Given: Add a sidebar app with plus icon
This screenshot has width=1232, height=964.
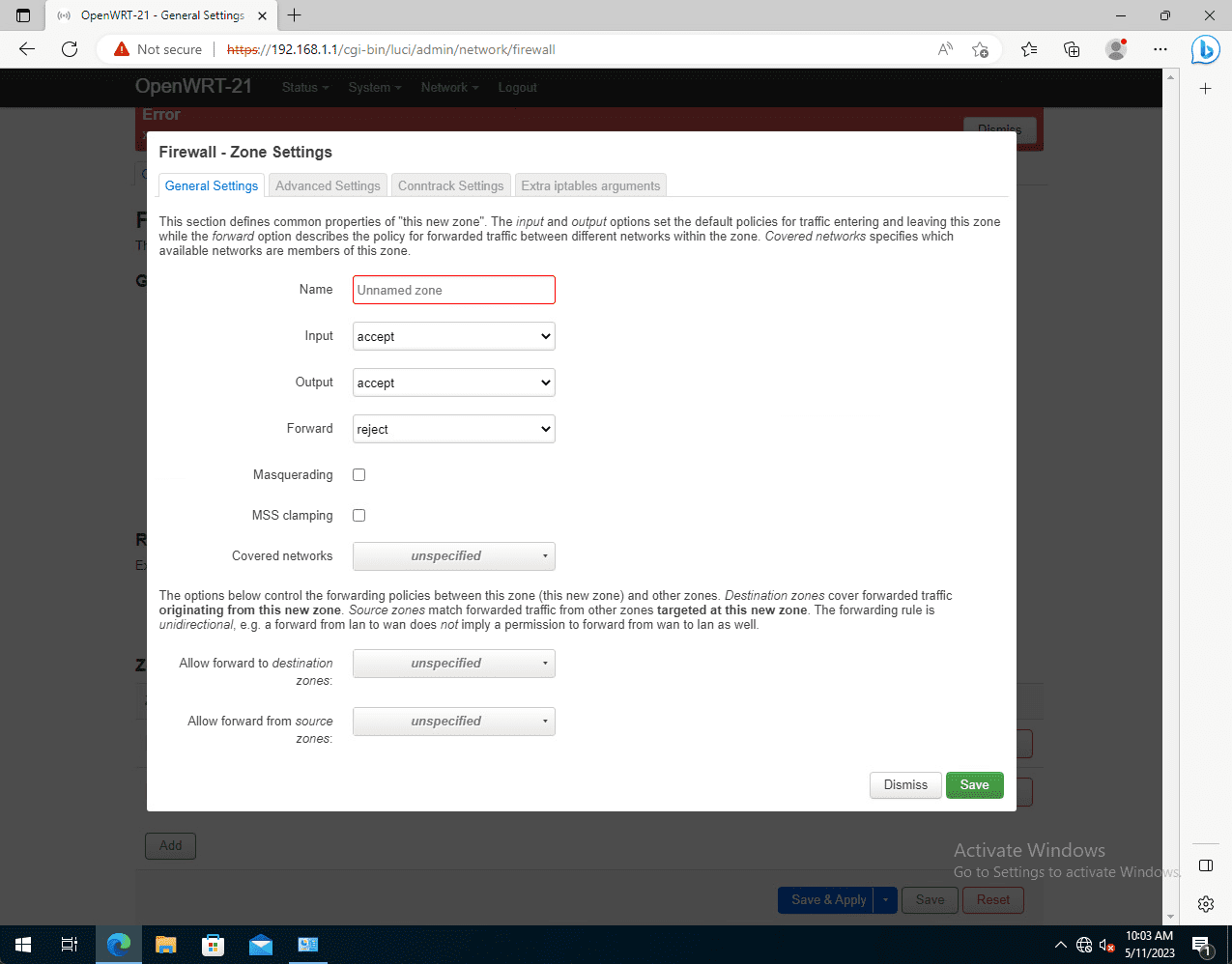Looking at the screenshot, I should coord(1206,89).
